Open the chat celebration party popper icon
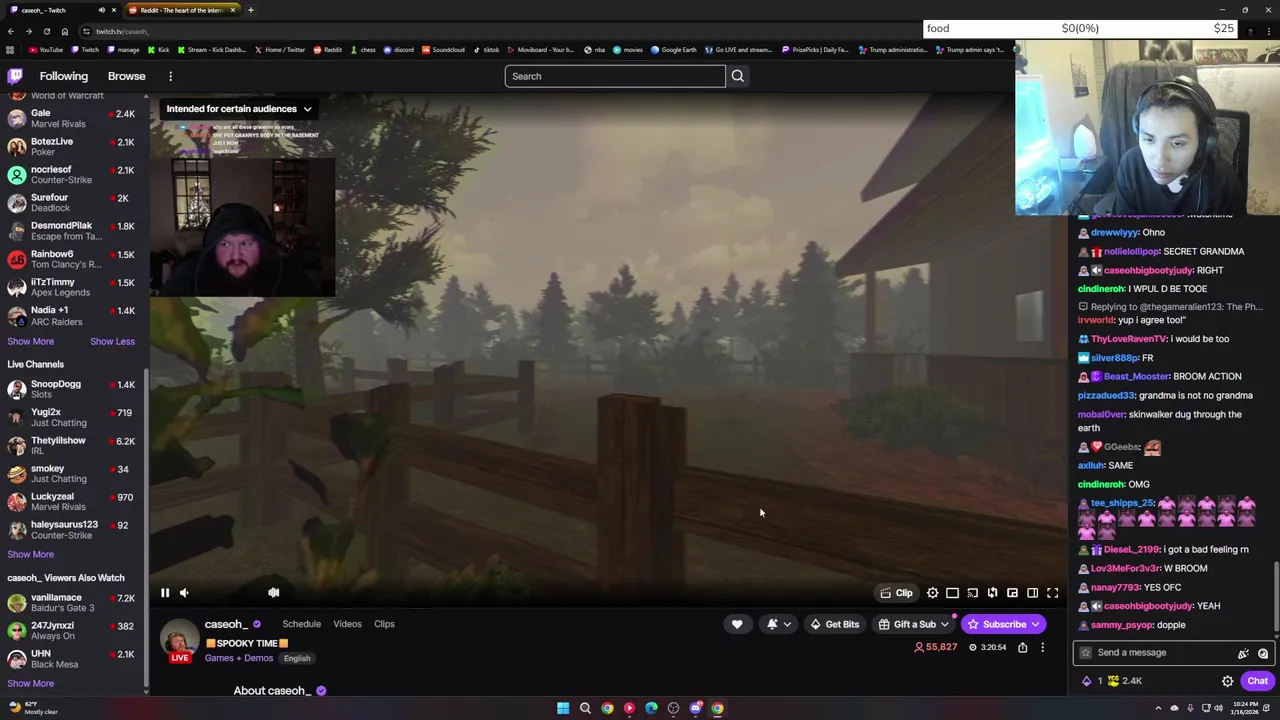 pyautogui.click(x=1243, y=653)
